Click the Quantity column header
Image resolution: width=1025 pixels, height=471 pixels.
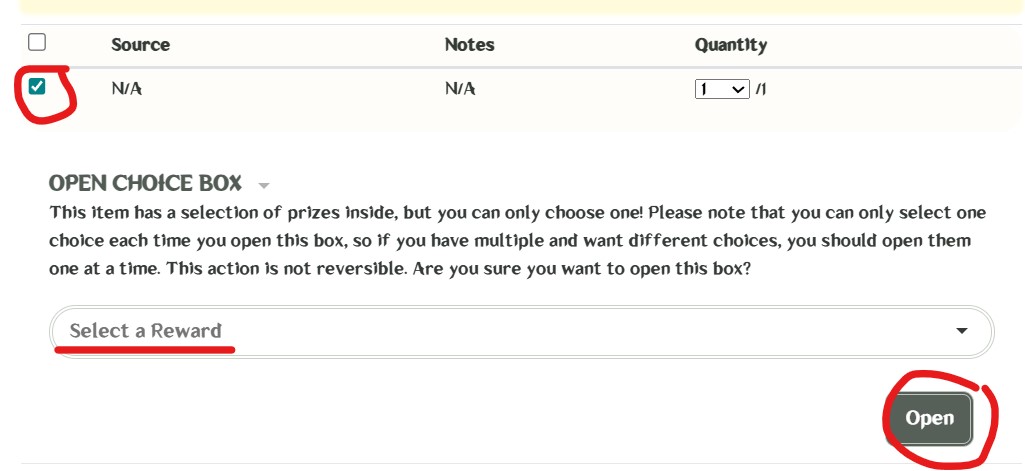coord(730,45)
